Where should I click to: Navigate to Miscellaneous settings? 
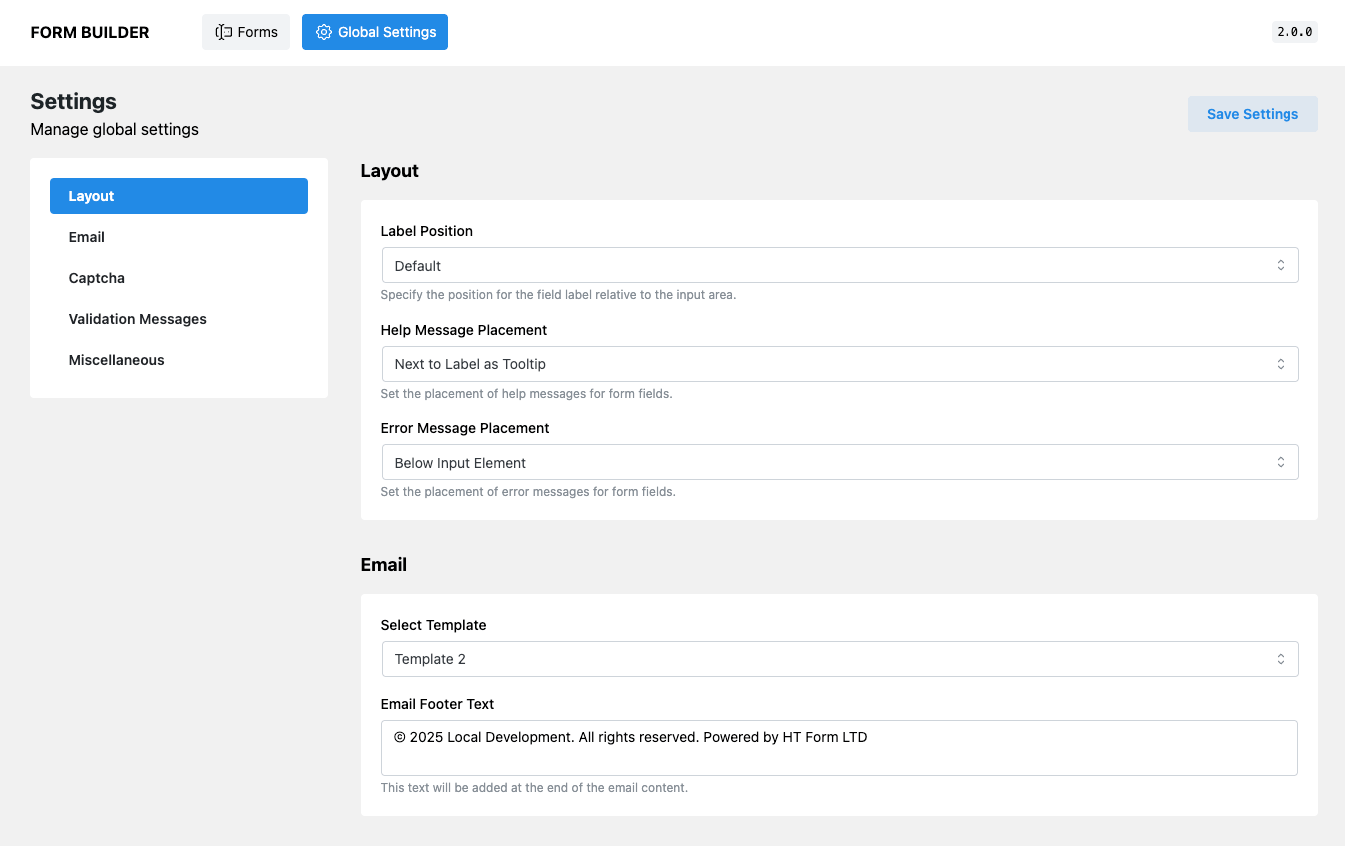coord(117,360)
